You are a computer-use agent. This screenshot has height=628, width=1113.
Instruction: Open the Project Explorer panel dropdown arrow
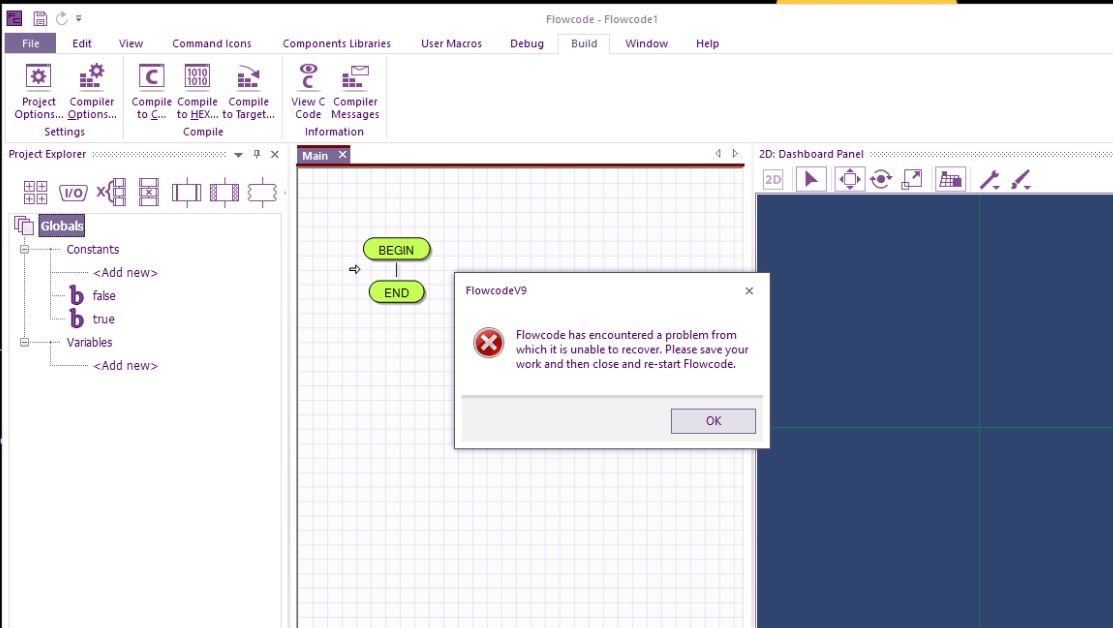pyautogui.click(x=238, y=155)
